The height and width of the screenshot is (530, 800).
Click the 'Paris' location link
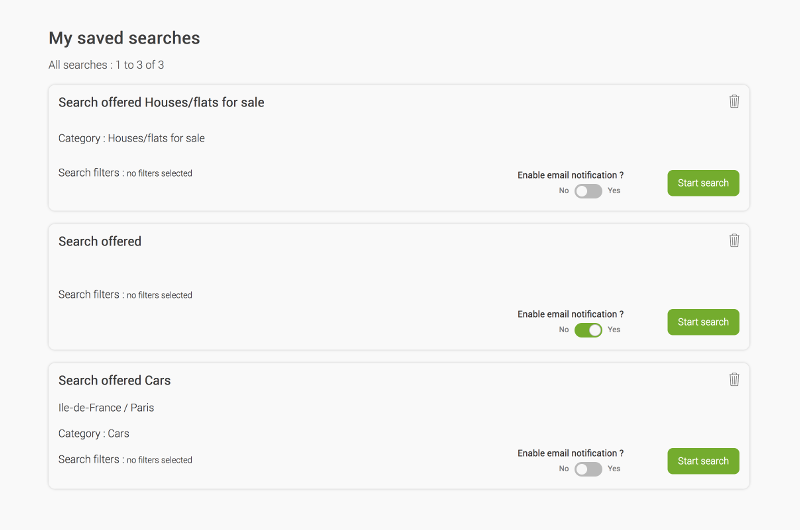[x=142, y=408]
